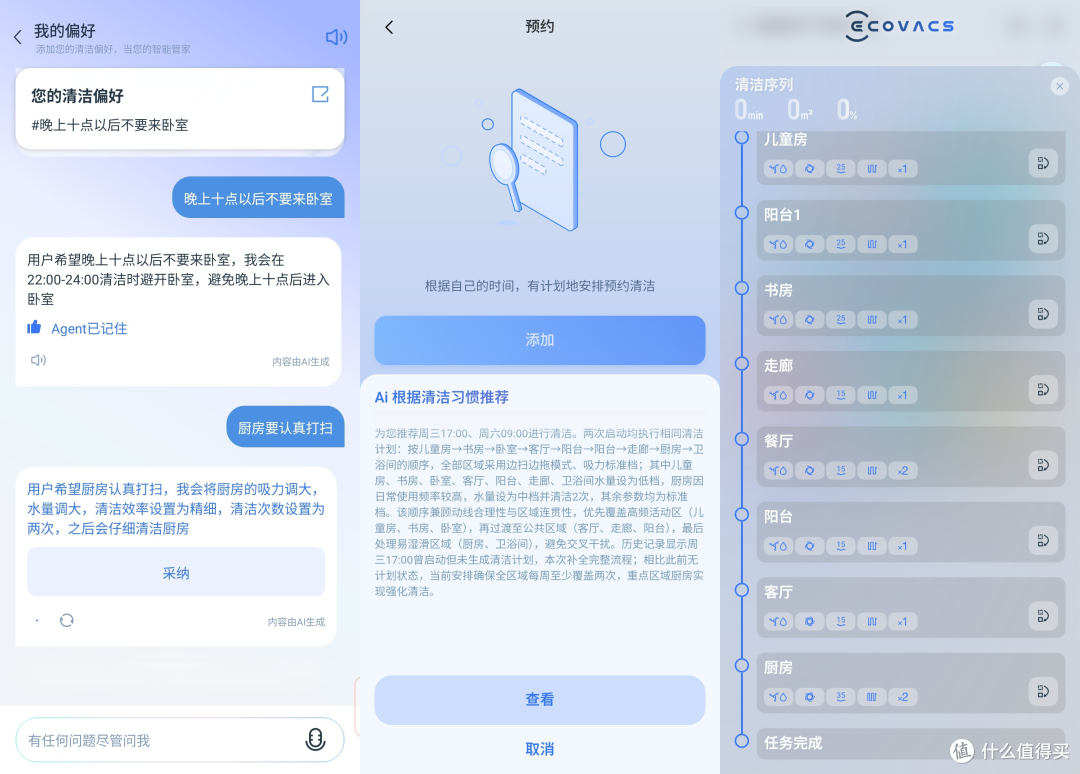Tap the 添加 schedule button
This screenshot has width=1080, height=774.
[x=540, y=340]
